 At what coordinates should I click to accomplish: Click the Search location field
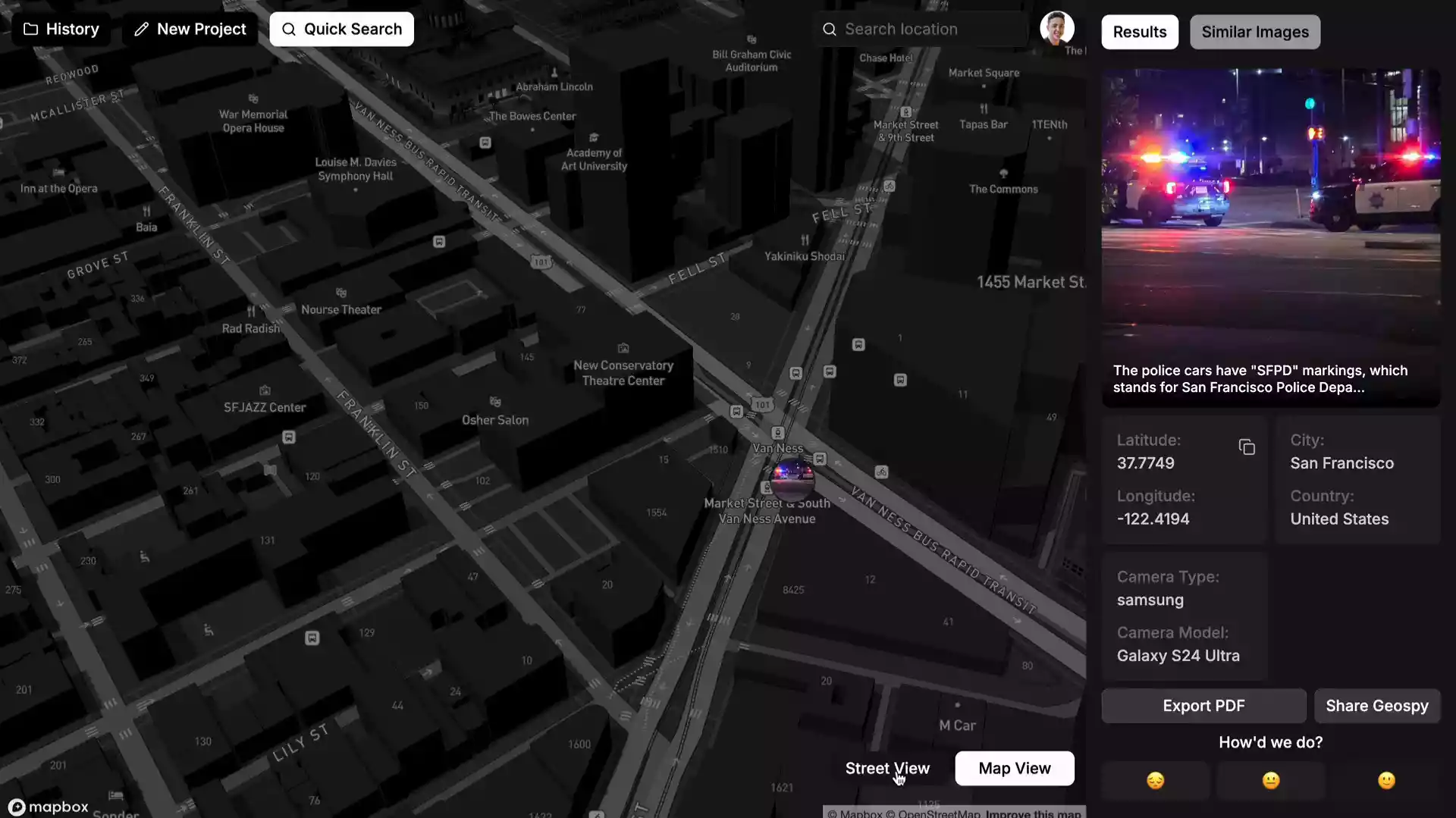[x=921, y=29]
